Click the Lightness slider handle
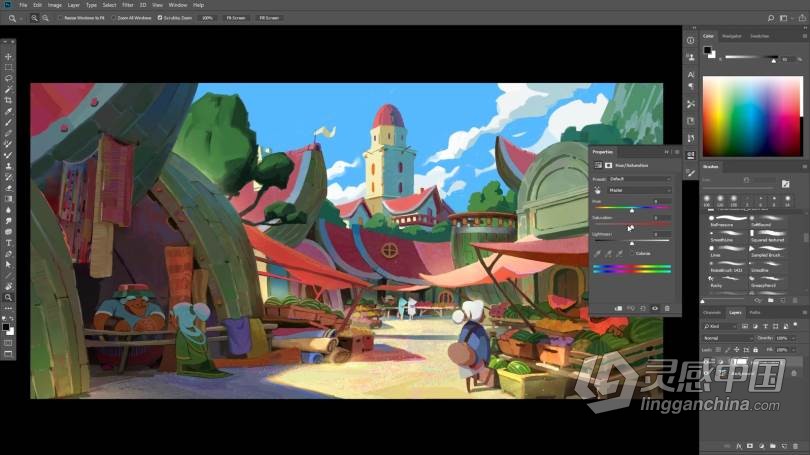The height and width of the screenshot is (455, 810). (631, 244)
